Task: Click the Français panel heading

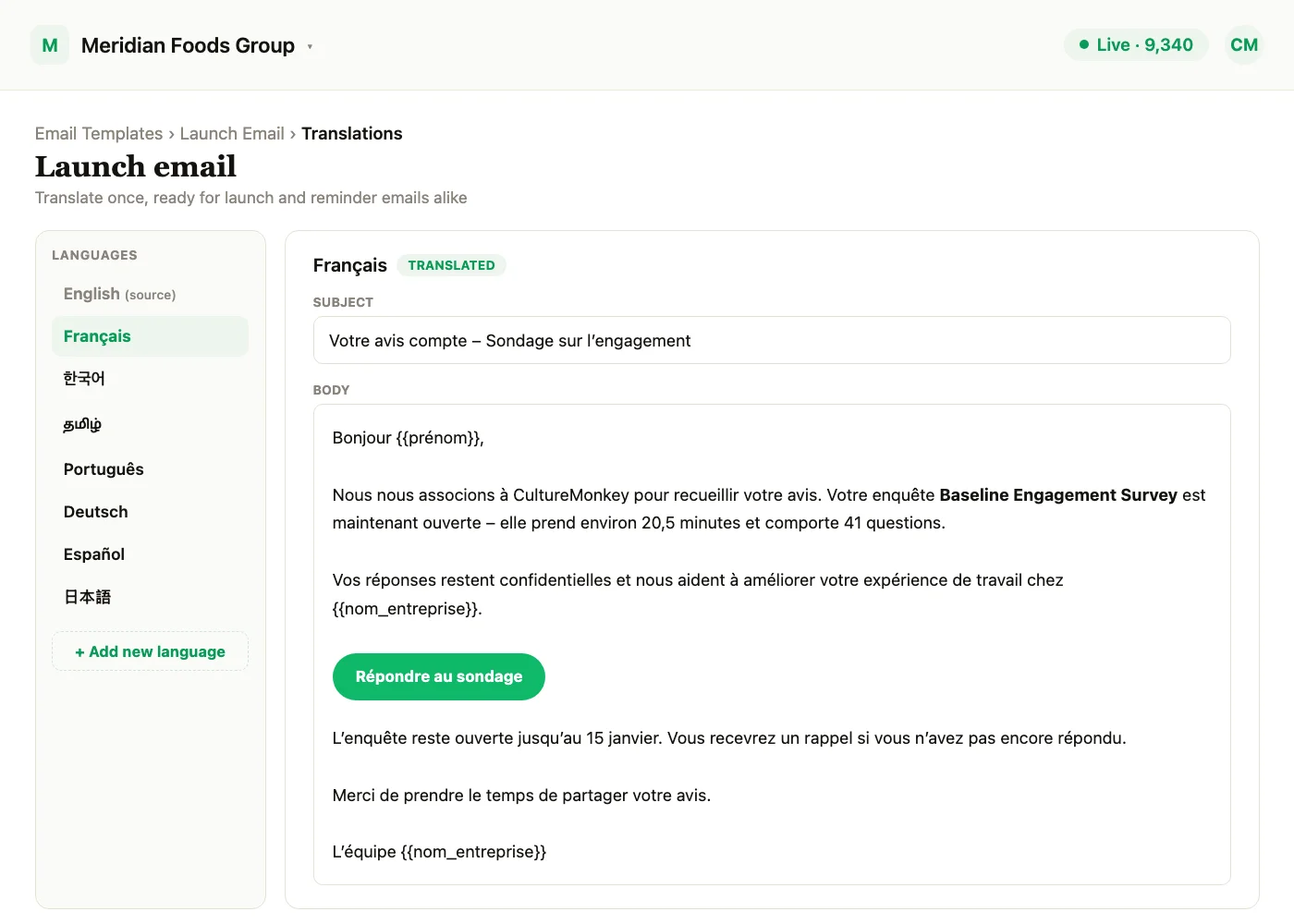Action: pyautogui.click(x=350, y=265)
